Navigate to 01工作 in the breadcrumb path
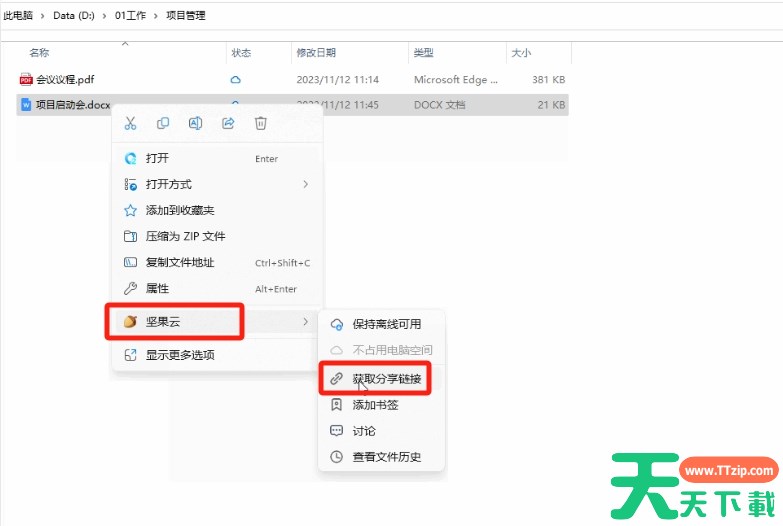Image resolution: width=783 pixels, height=526 pixels. 129,15
